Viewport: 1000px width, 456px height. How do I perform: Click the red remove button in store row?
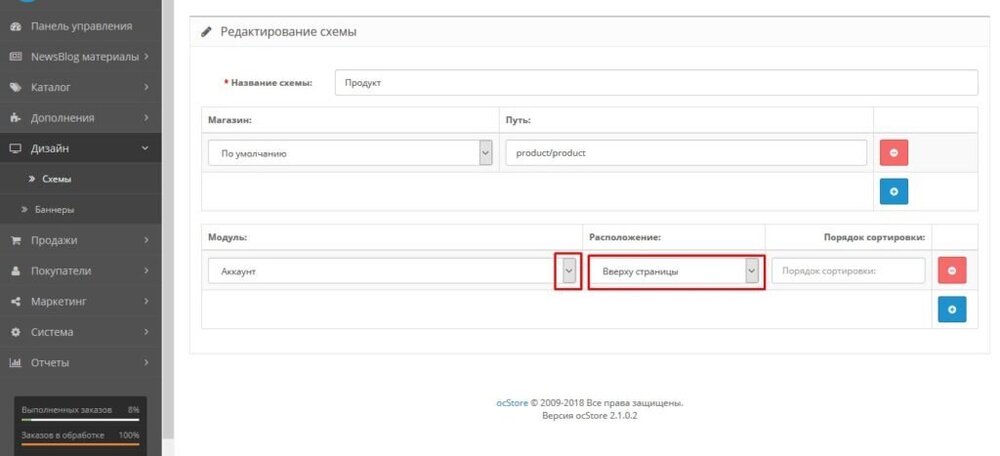tap(893, 153)
